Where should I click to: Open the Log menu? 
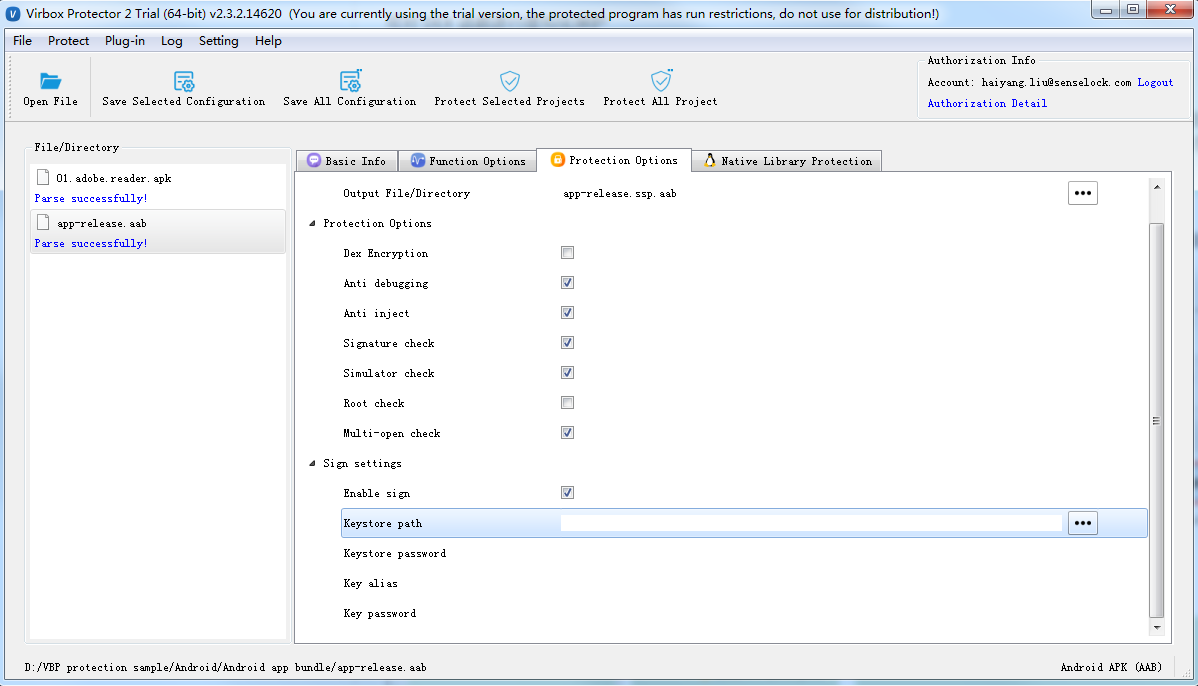(171, 40)
